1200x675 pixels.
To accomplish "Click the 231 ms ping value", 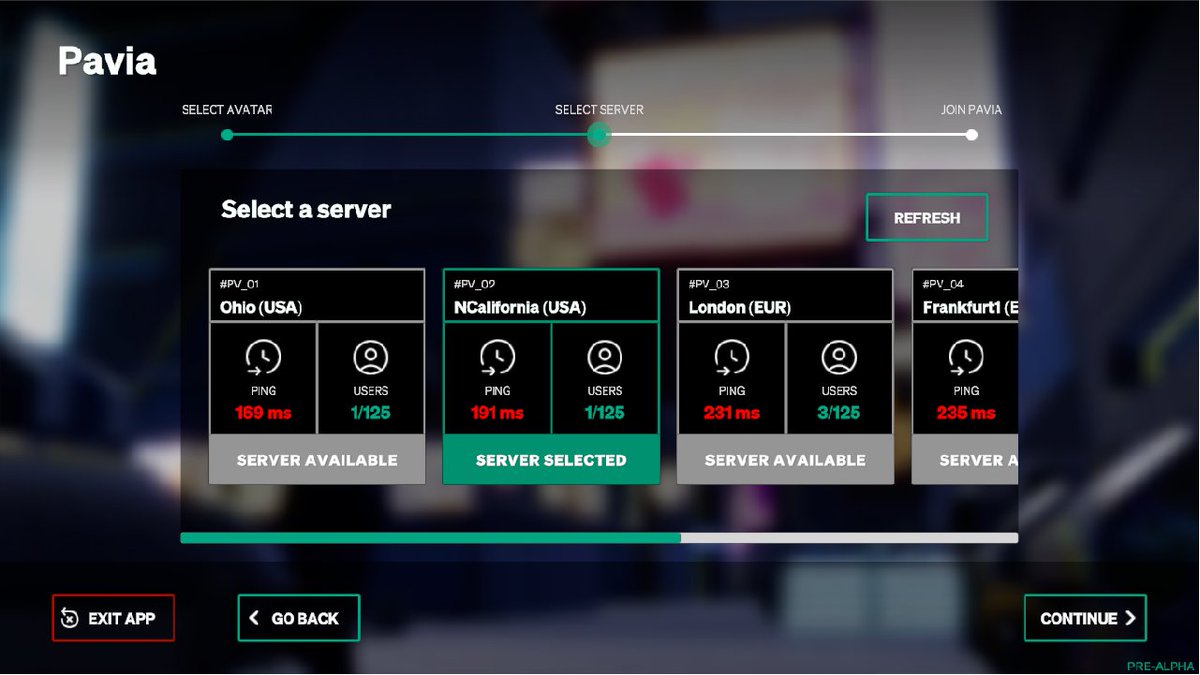I will (x=731, y=412).
